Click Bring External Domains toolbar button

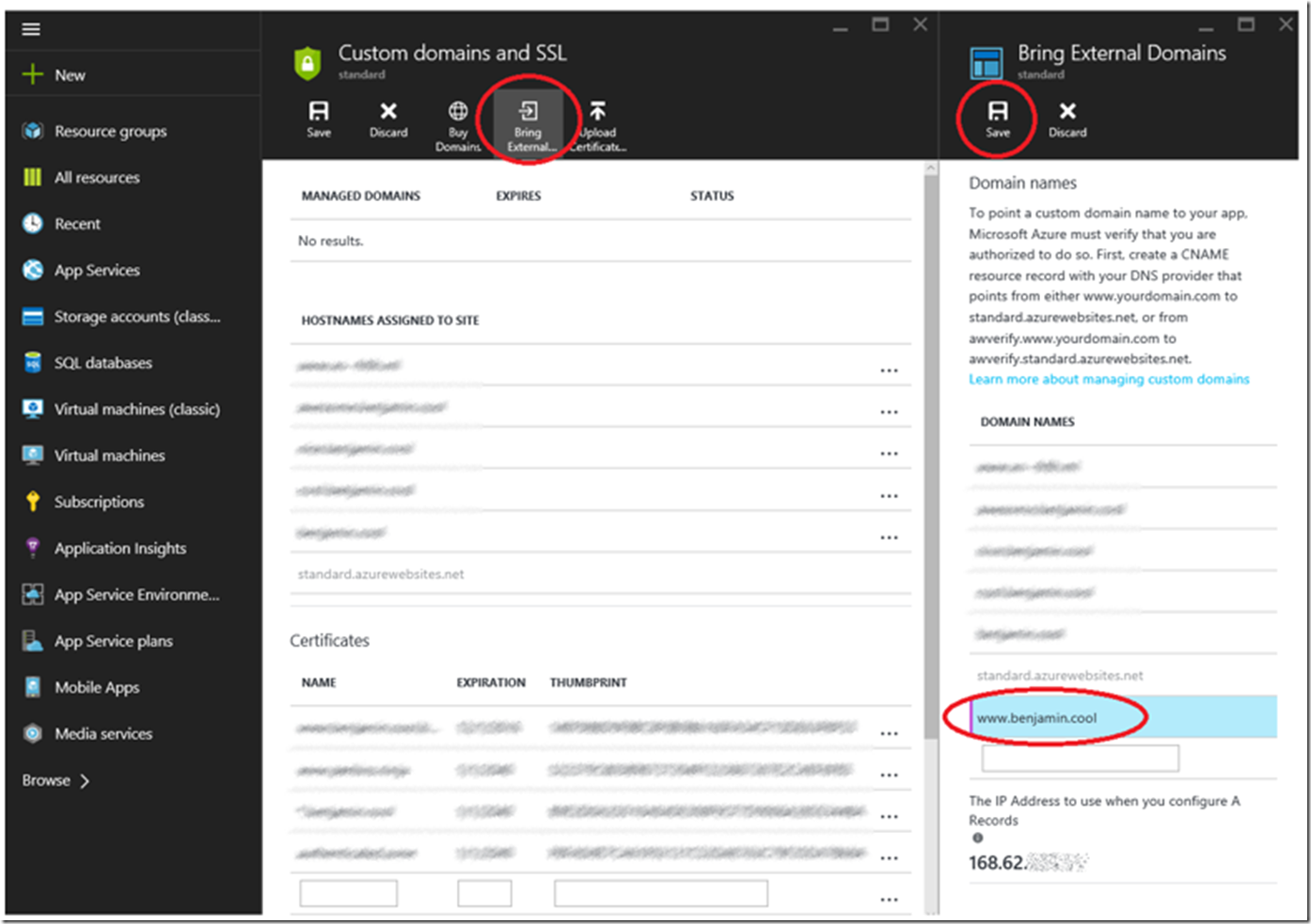click(529, 126)
